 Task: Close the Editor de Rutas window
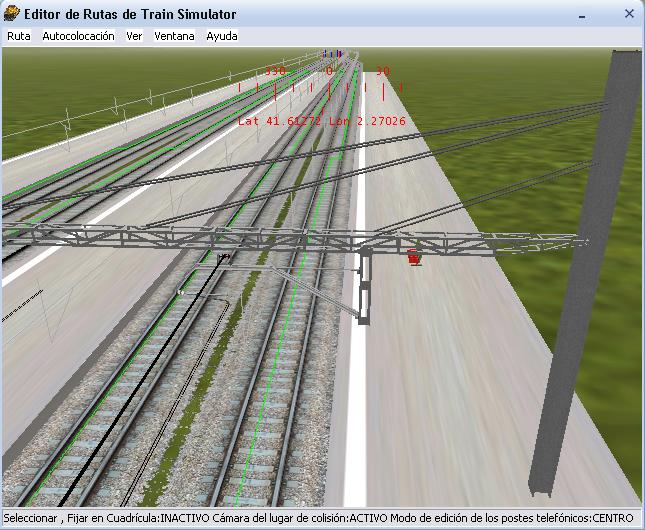(x=628, y=14)
